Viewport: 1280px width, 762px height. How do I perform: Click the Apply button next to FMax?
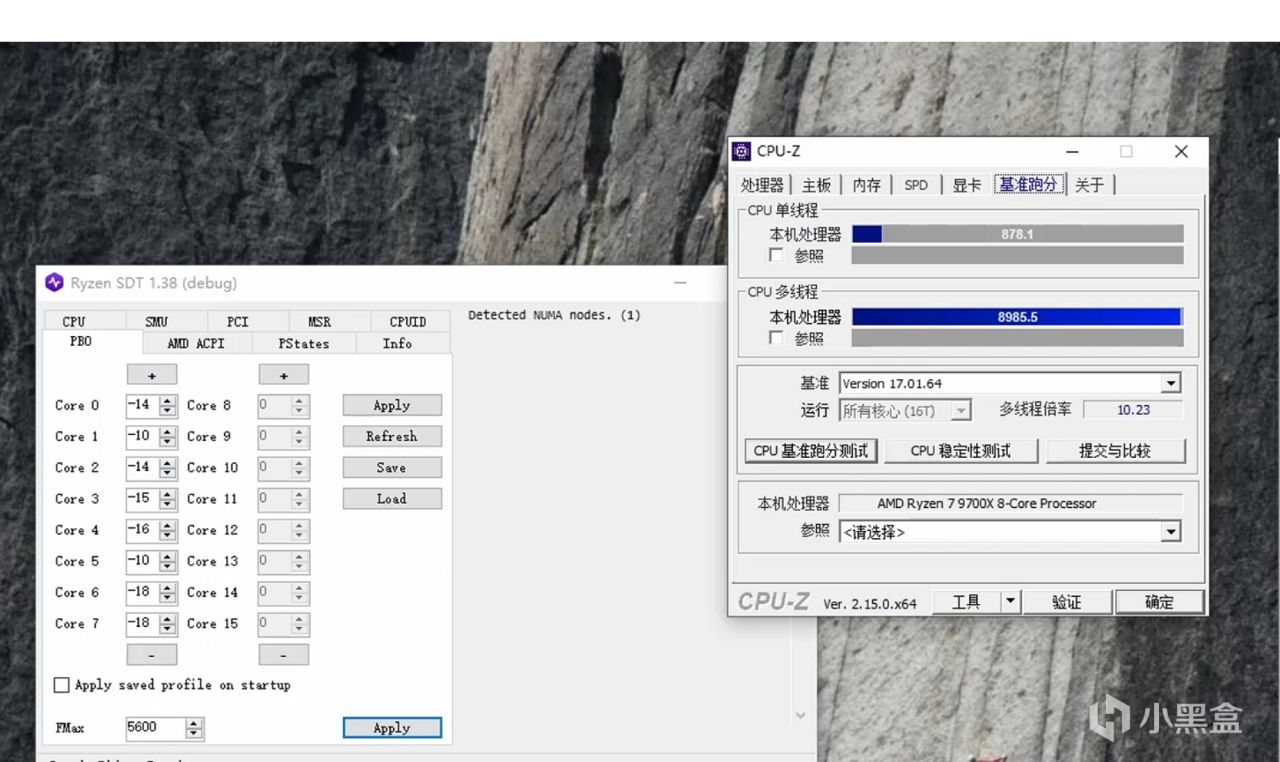pyautogui.click(x=392, y=728)
